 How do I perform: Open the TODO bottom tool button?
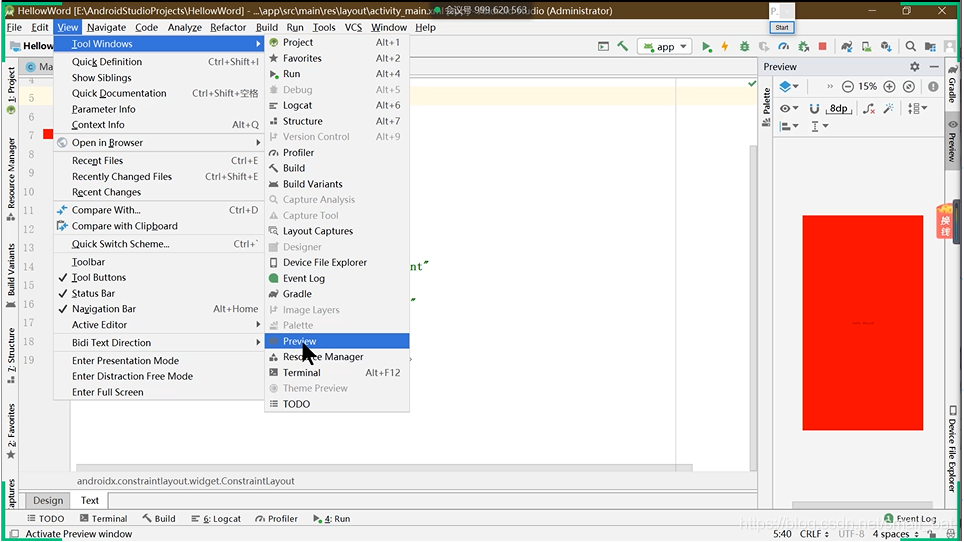(x=46, y=519)
